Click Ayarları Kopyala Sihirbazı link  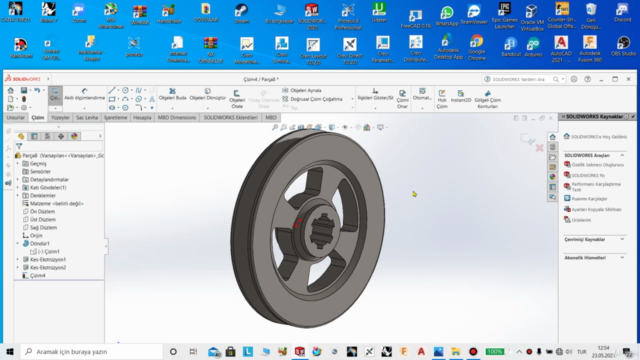pyautogui.click(x=596, y=209)
